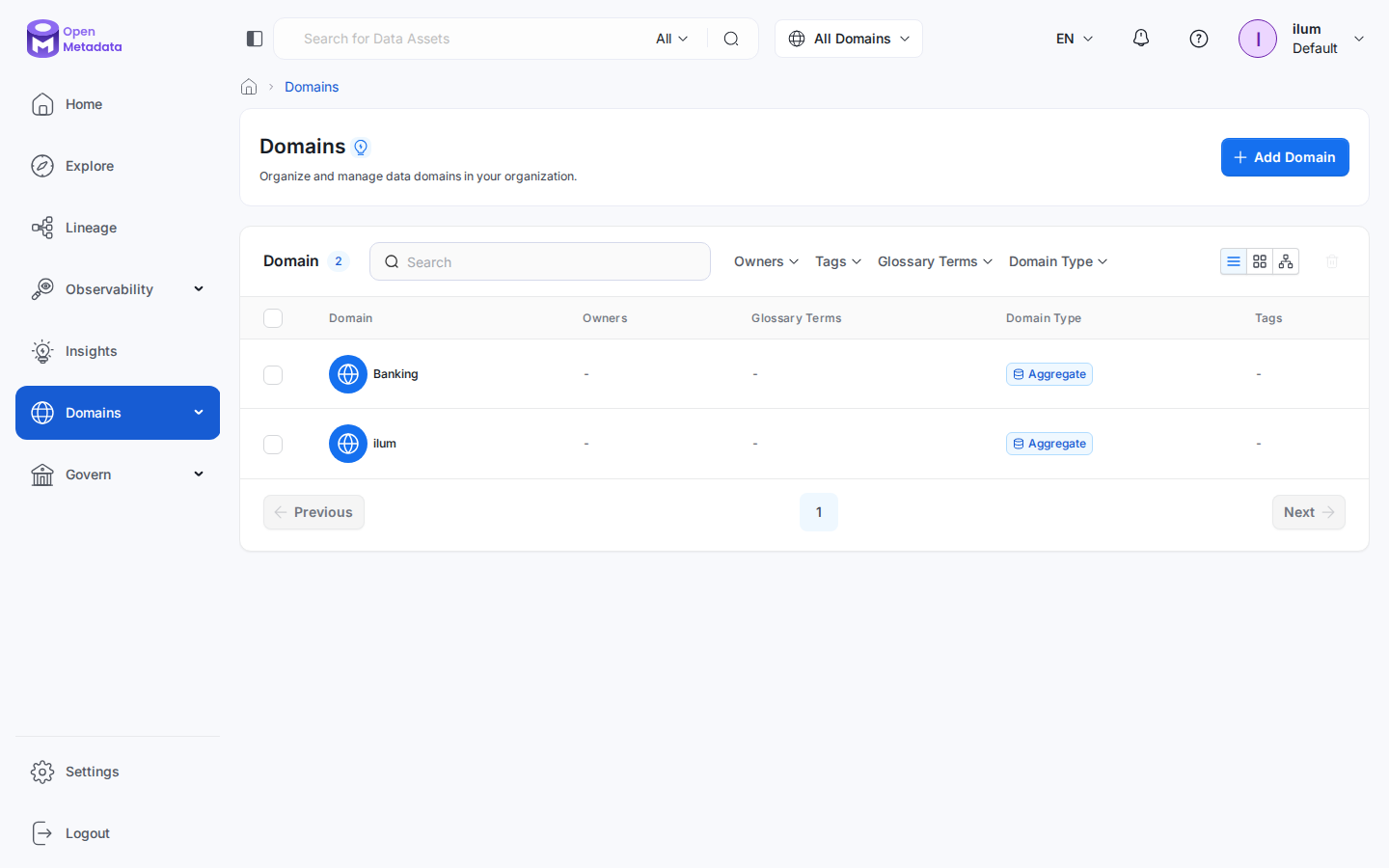Click the search magnifier icon in top bar
This screenshot has width=1389, height=868.
[731, 39]
